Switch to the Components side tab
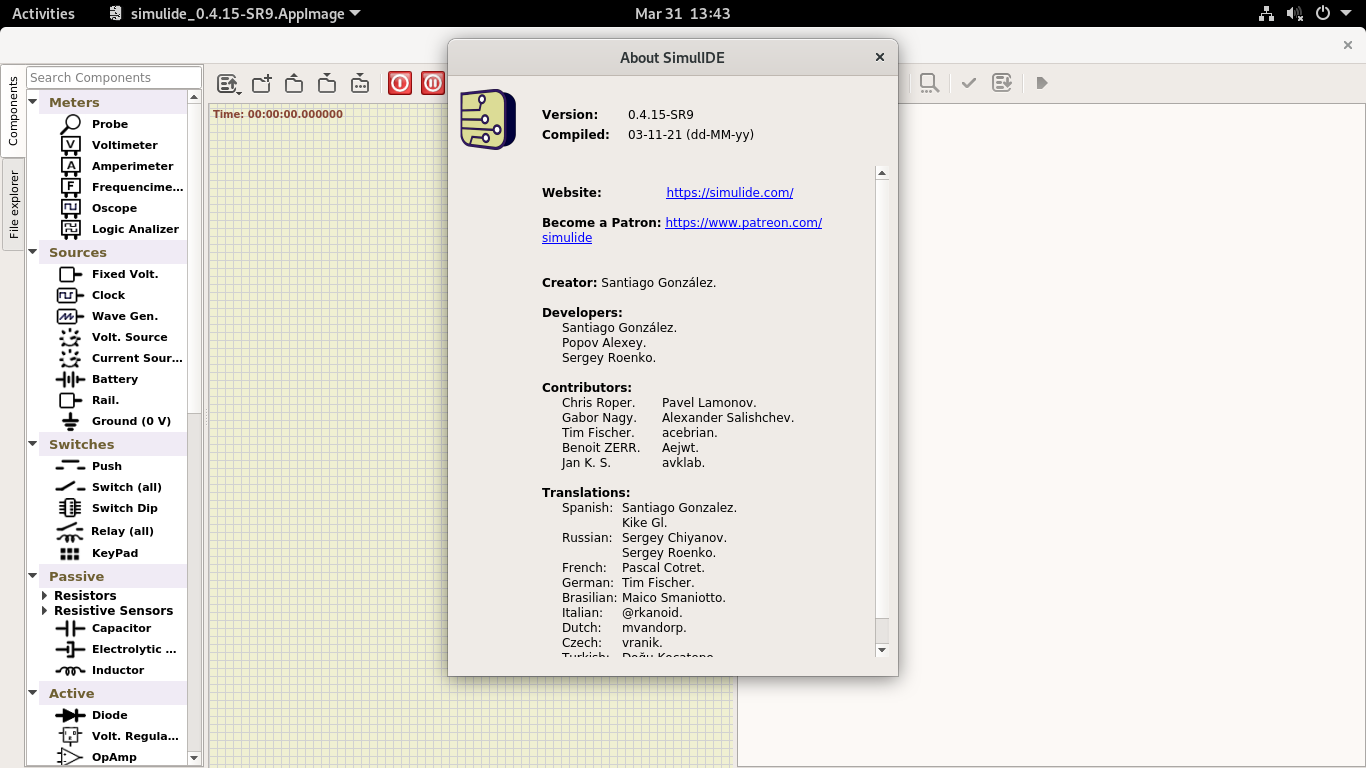 [x=14, y=110]
